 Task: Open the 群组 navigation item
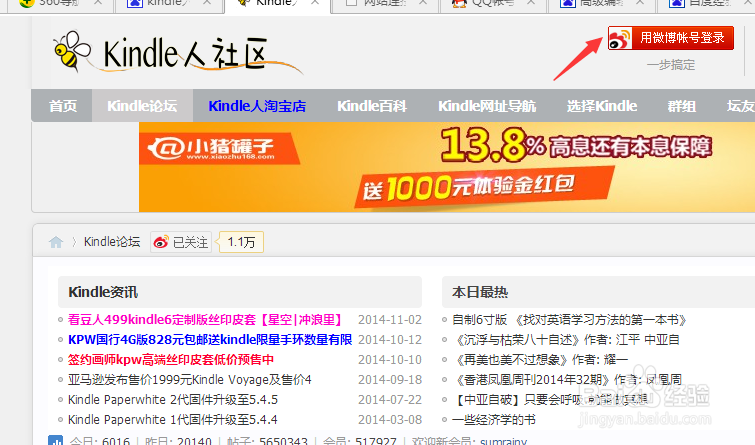pos(681,106)
